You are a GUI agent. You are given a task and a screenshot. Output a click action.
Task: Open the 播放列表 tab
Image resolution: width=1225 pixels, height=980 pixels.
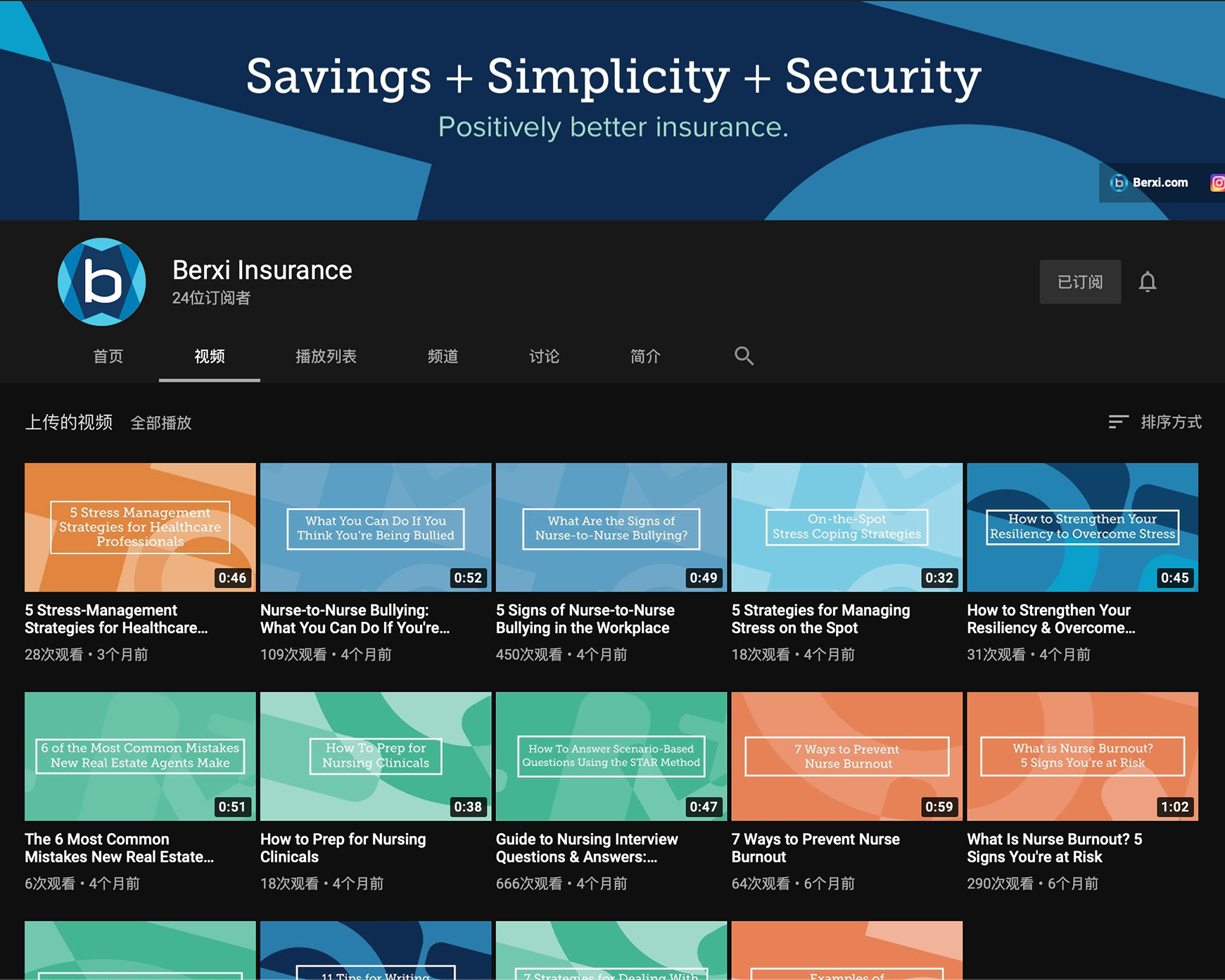pos(326,357)
